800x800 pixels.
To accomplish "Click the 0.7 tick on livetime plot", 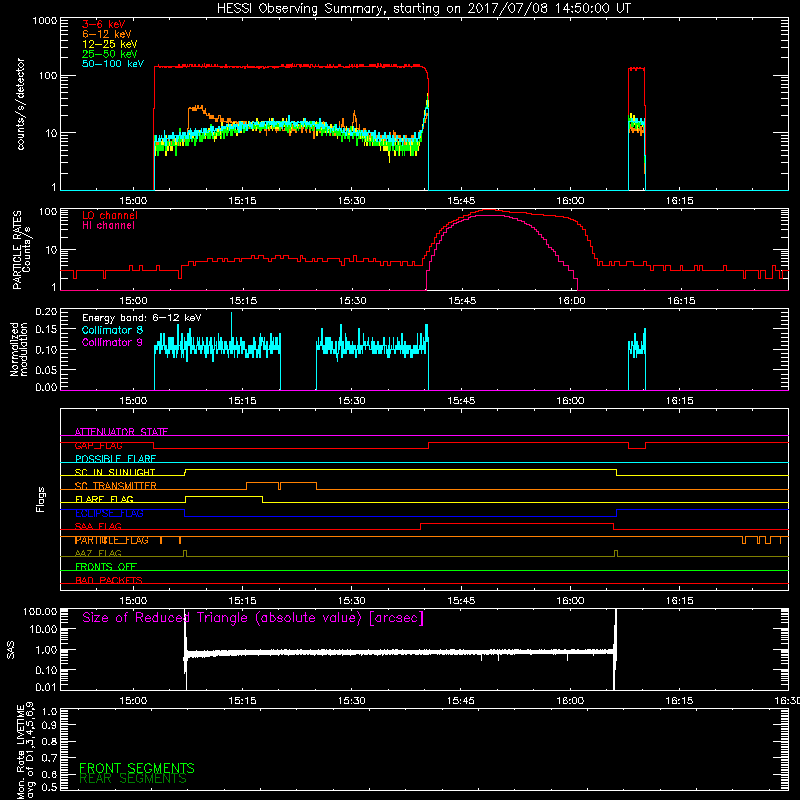I will point(50,758).
